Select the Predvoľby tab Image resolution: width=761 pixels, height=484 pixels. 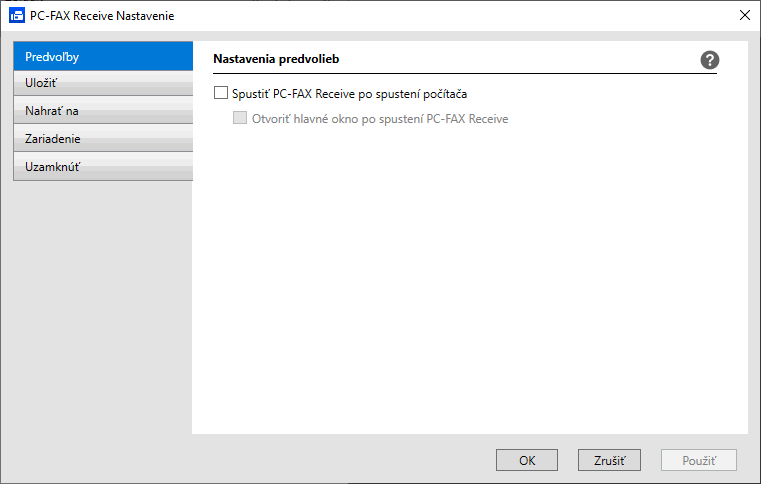[103, 56]
